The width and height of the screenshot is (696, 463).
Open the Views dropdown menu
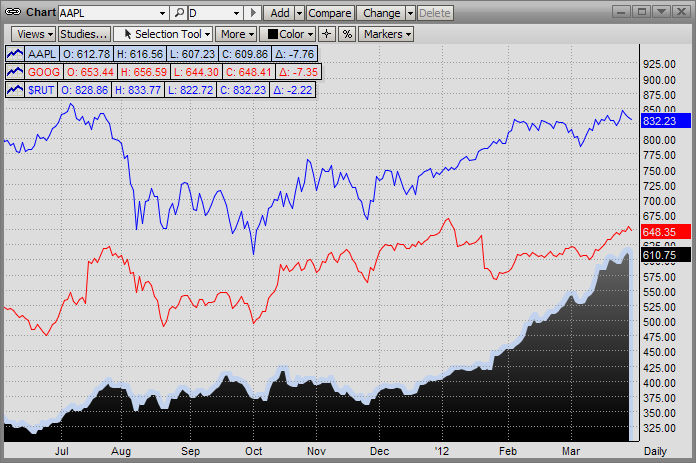pyautogui.click(x=34, y=34)
